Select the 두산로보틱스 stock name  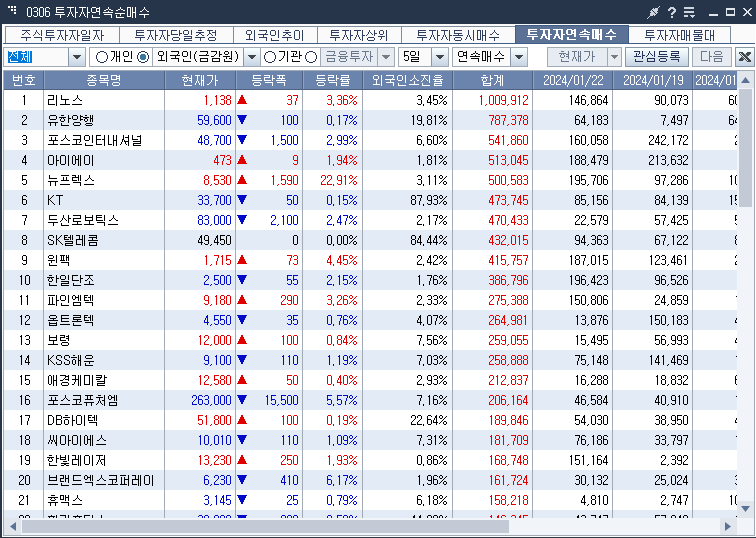coord(82,220)
